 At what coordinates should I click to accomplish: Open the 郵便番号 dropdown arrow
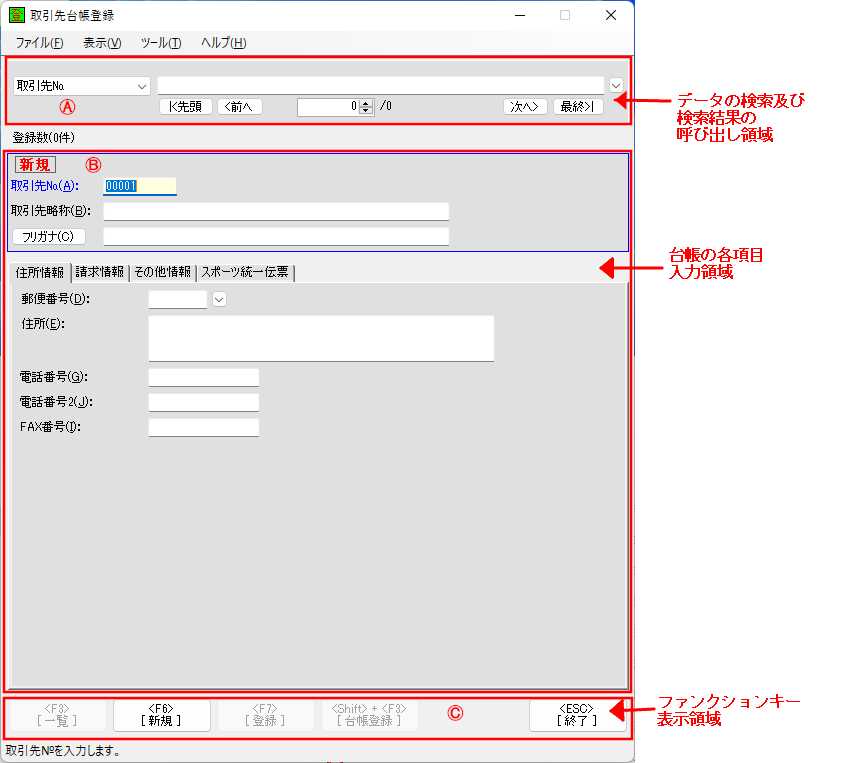(219, 300)
